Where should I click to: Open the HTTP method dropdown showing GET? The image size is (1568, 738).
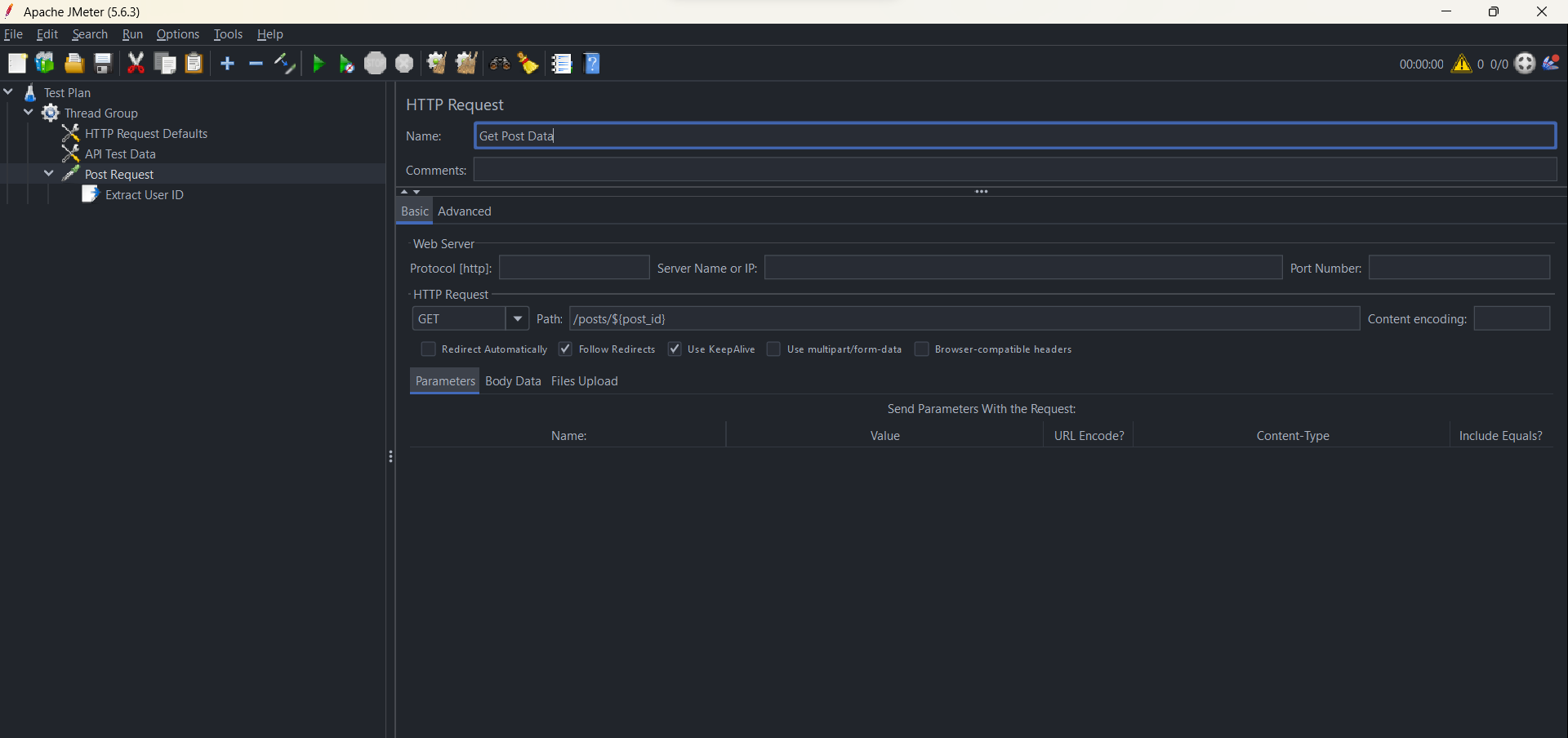click(x=518, y=318)
